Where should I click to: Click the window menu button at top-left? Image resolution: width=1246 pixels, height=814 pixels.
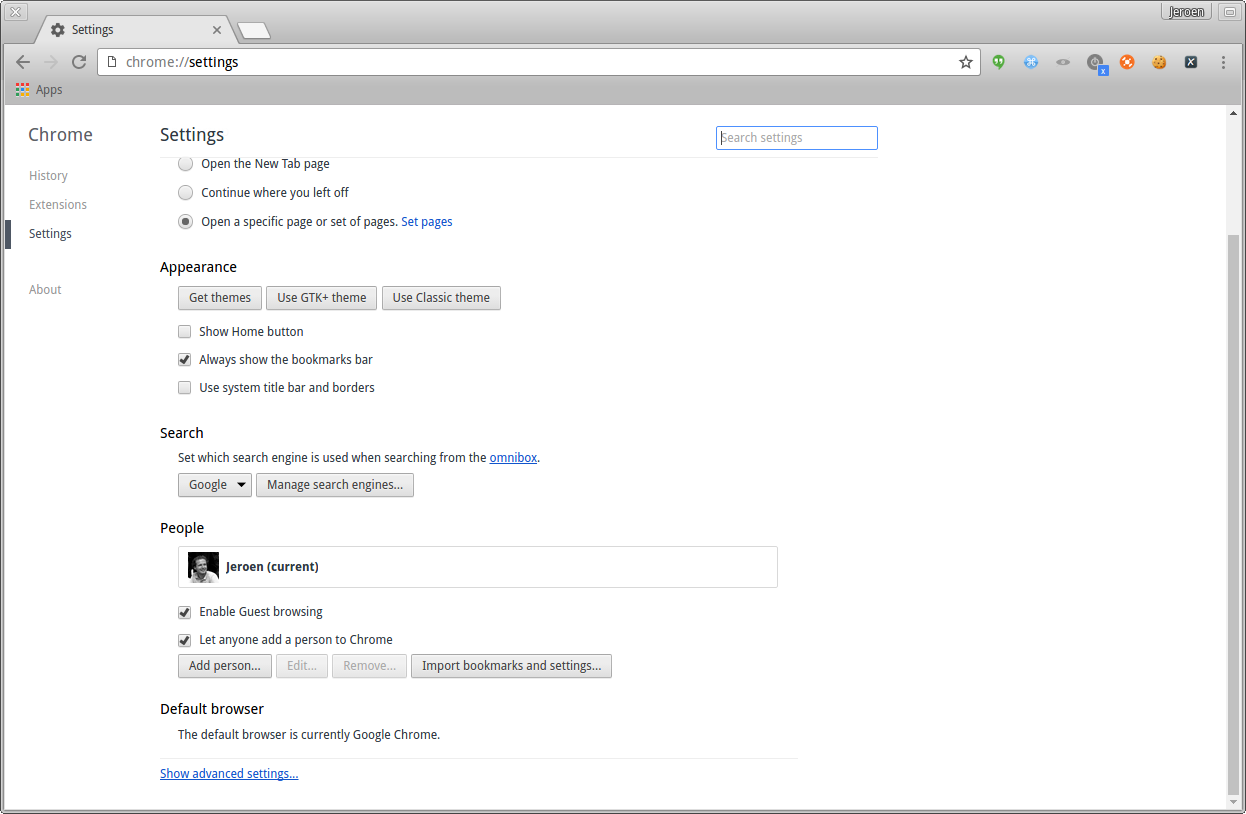pyautogui.click(x=16, y=12)
